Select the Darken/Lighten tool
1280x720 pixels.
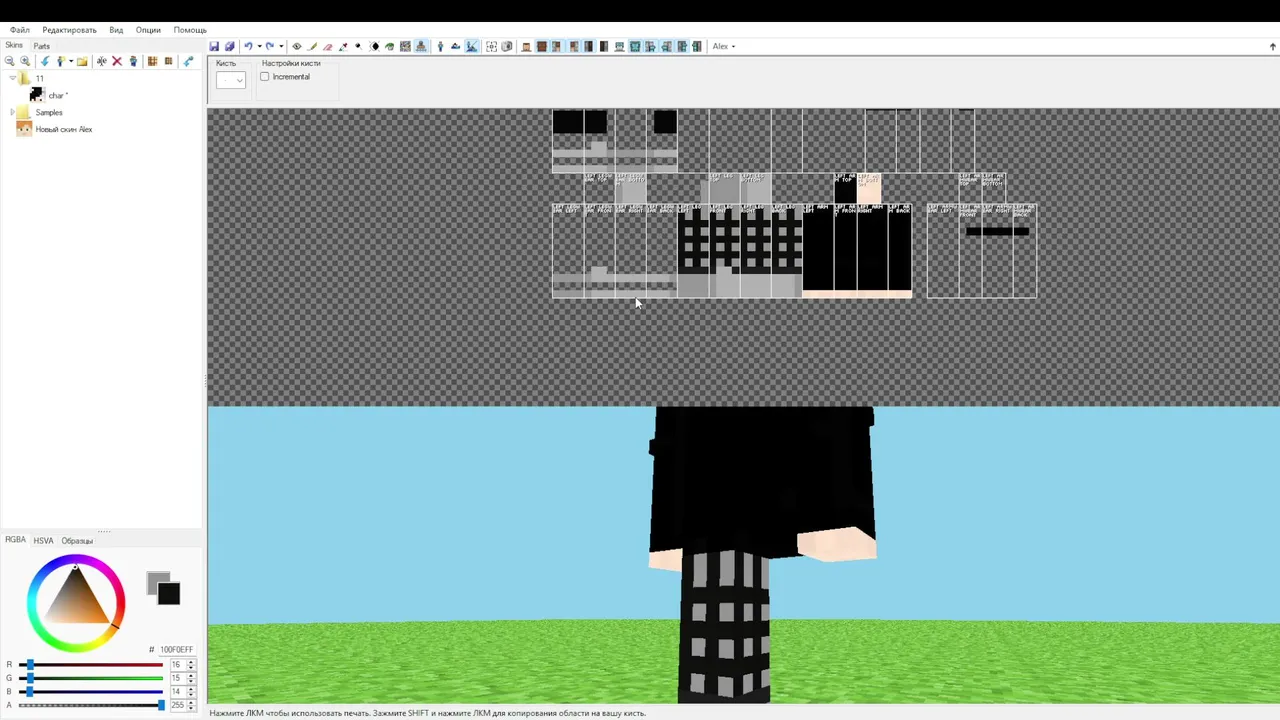374,46
